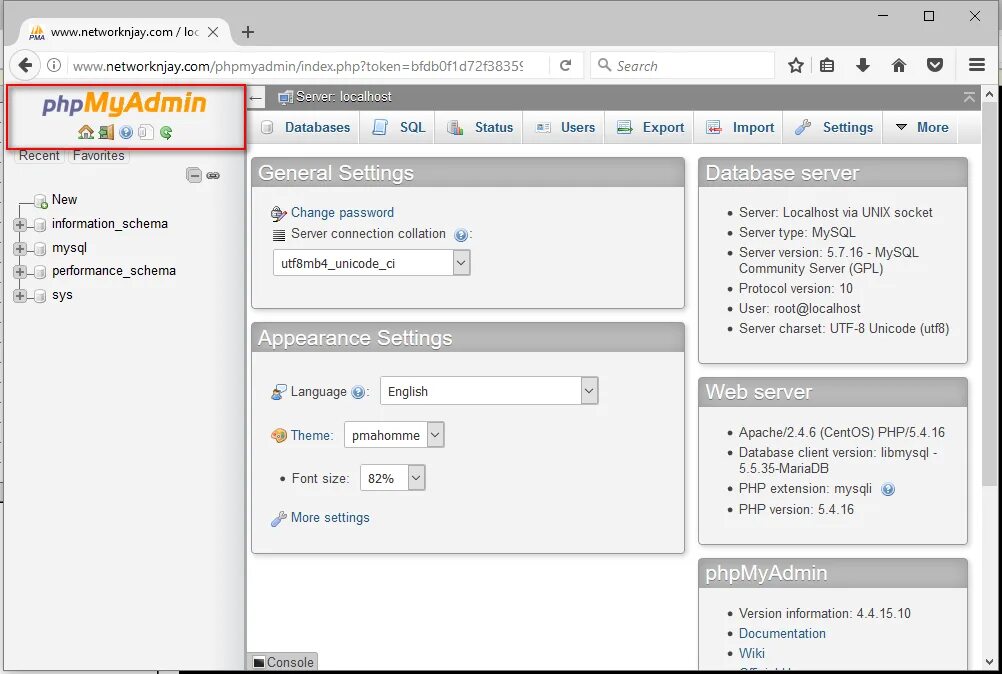Bookmark the page with the star icon
This screenshot has height=674, width=1002.
coord(795,64)
